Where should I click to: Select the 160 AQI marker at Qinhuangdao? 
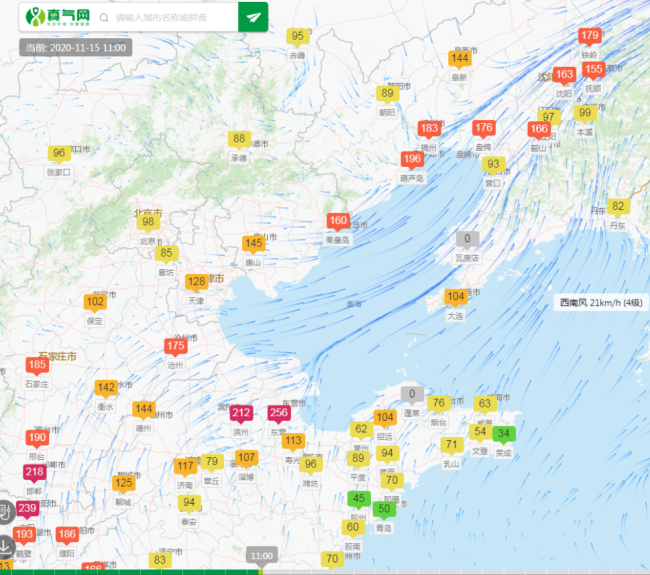pyautogui.click(x=338, y=222)
